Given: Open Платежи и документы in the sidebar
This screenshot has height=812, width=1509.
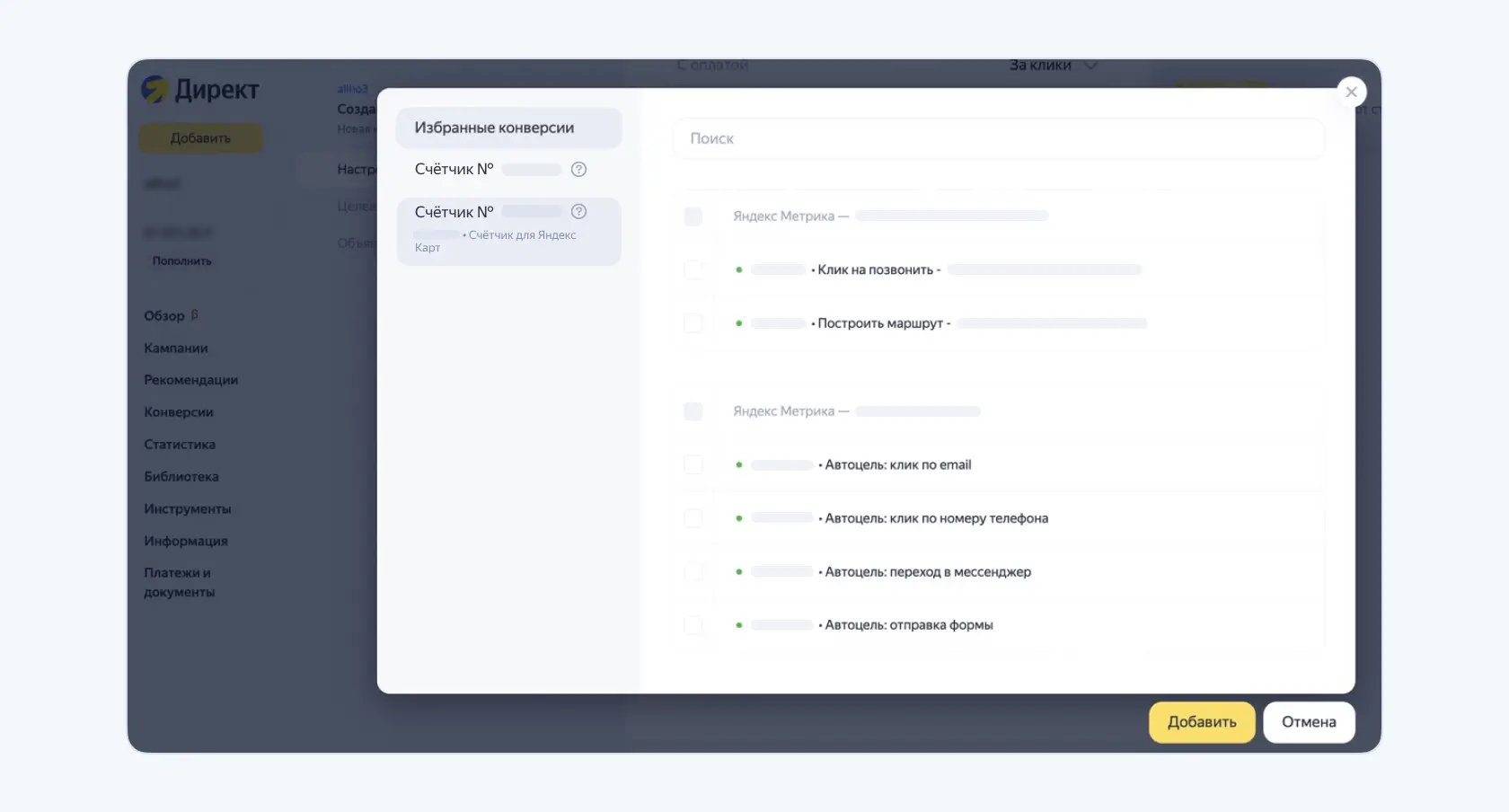Looking at the screenshot, I should point(180,582).
